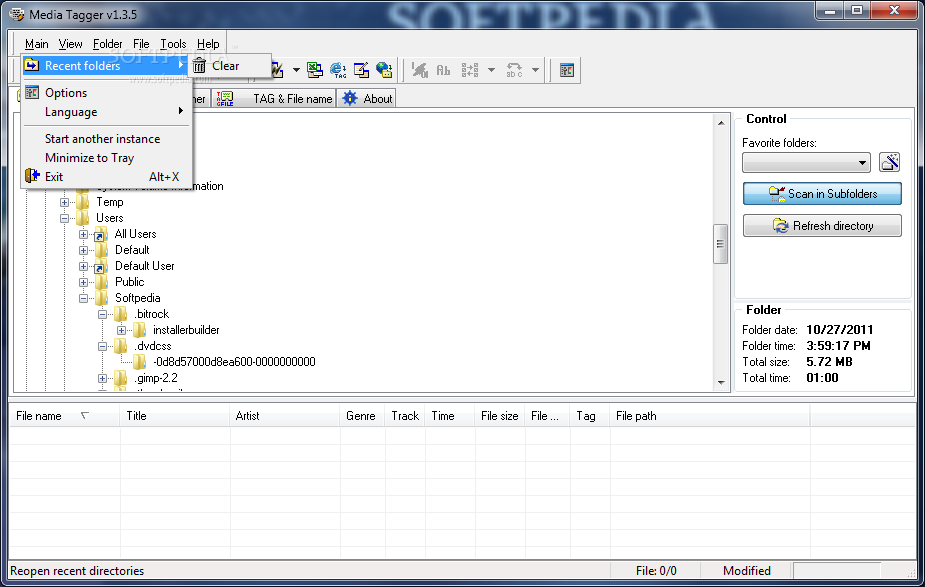
Task: Open the Folder menu
Action: (x=107, y=44)
